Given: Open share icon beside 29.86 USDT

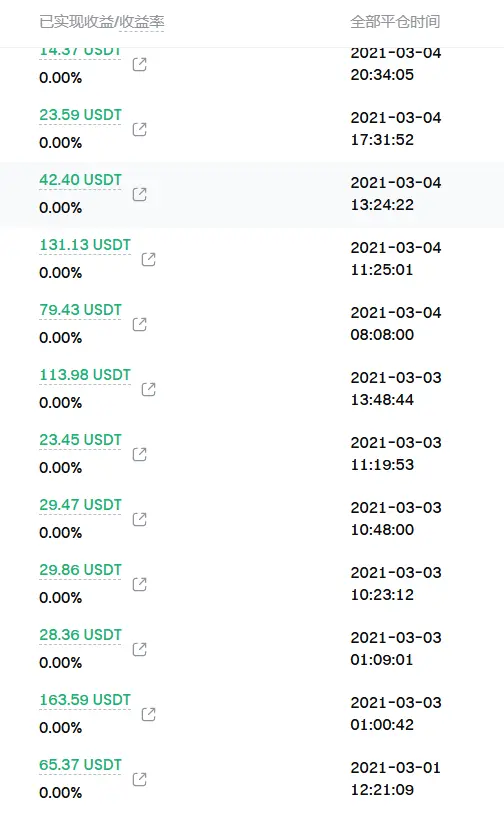Looking at the screenshot, I should [140, 584].
